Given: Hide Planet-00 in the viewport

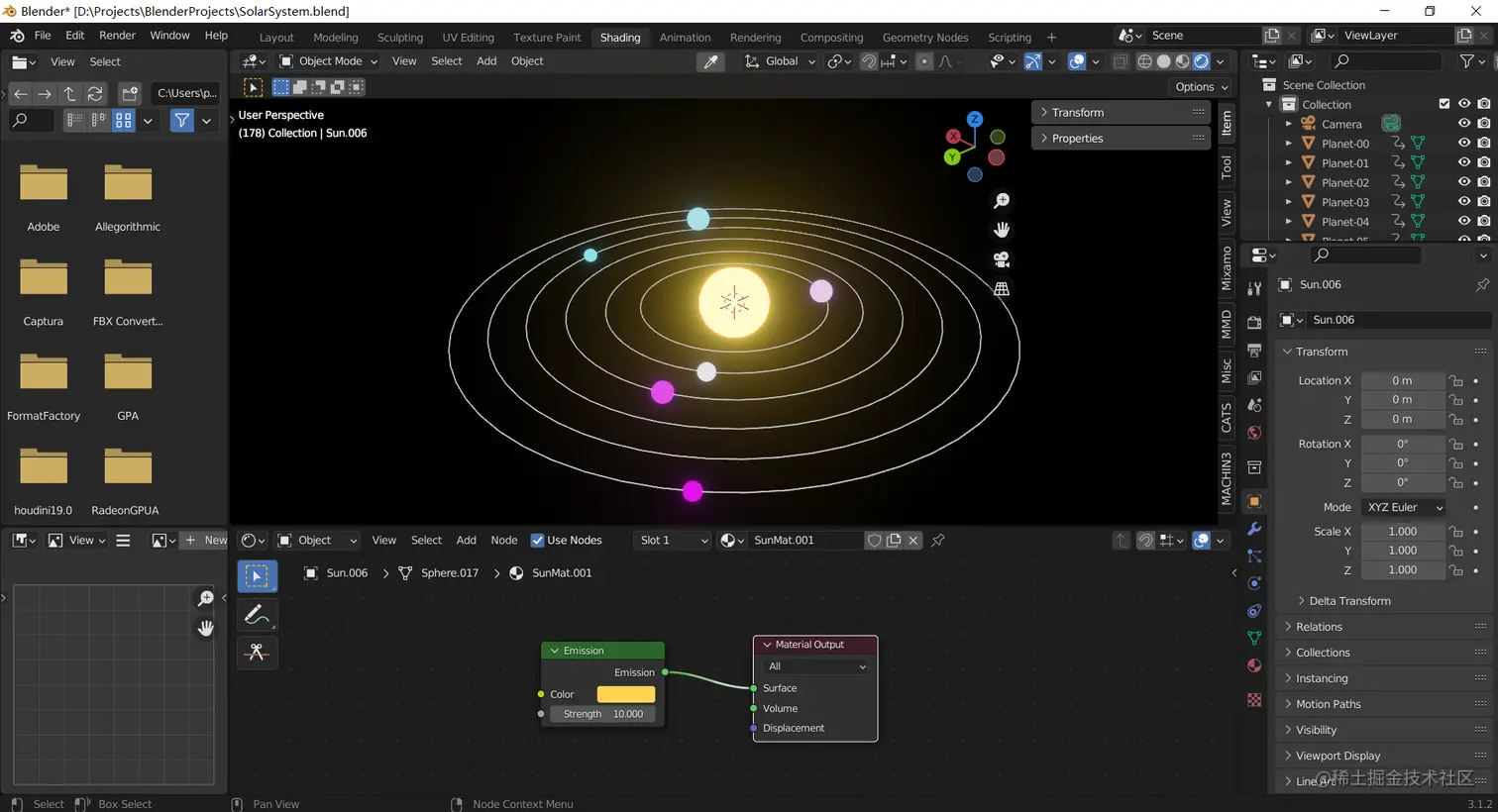Looking at the screenshot, I should pyautogui.click(x=1463, y=143).
